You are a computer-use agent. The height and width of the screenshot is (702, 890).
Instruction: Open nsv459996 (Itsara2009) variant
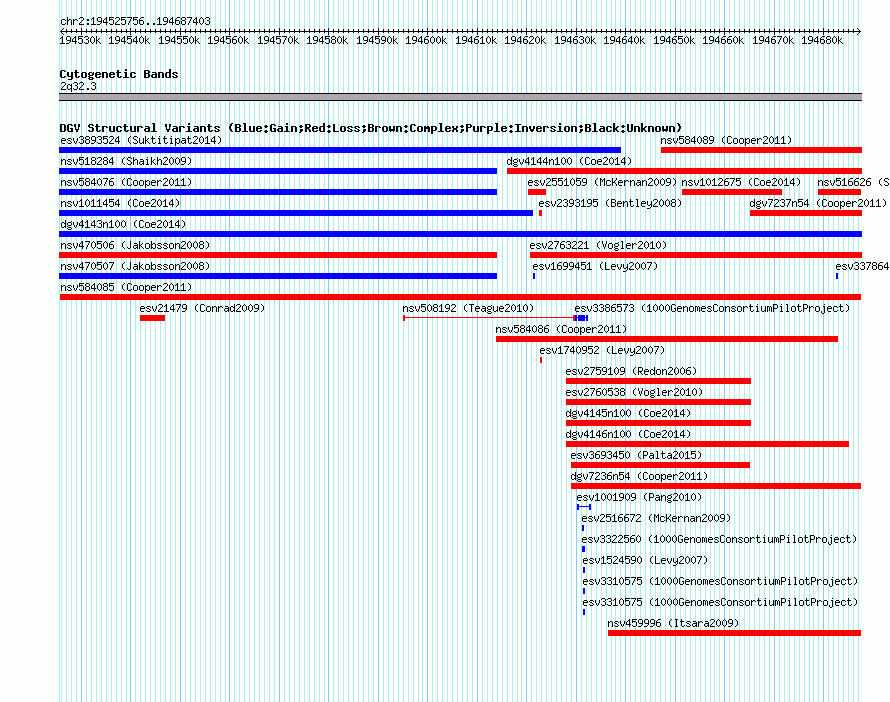coord(673,623)
